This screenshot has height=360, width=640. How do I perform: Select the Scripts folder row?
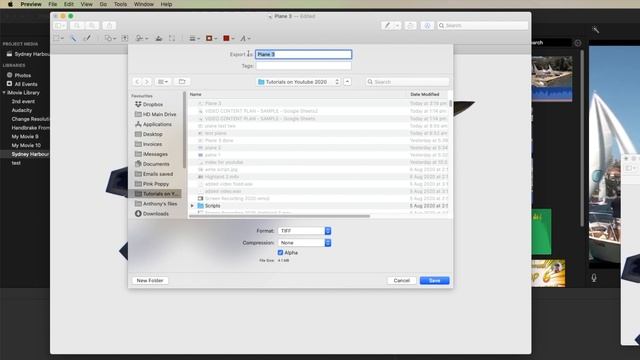point(319,206)
